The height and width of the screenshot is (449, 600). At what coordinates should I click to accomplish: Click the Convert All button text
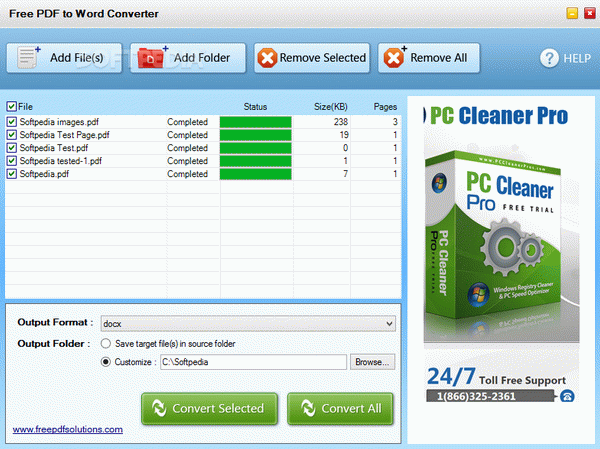(351, 408)
